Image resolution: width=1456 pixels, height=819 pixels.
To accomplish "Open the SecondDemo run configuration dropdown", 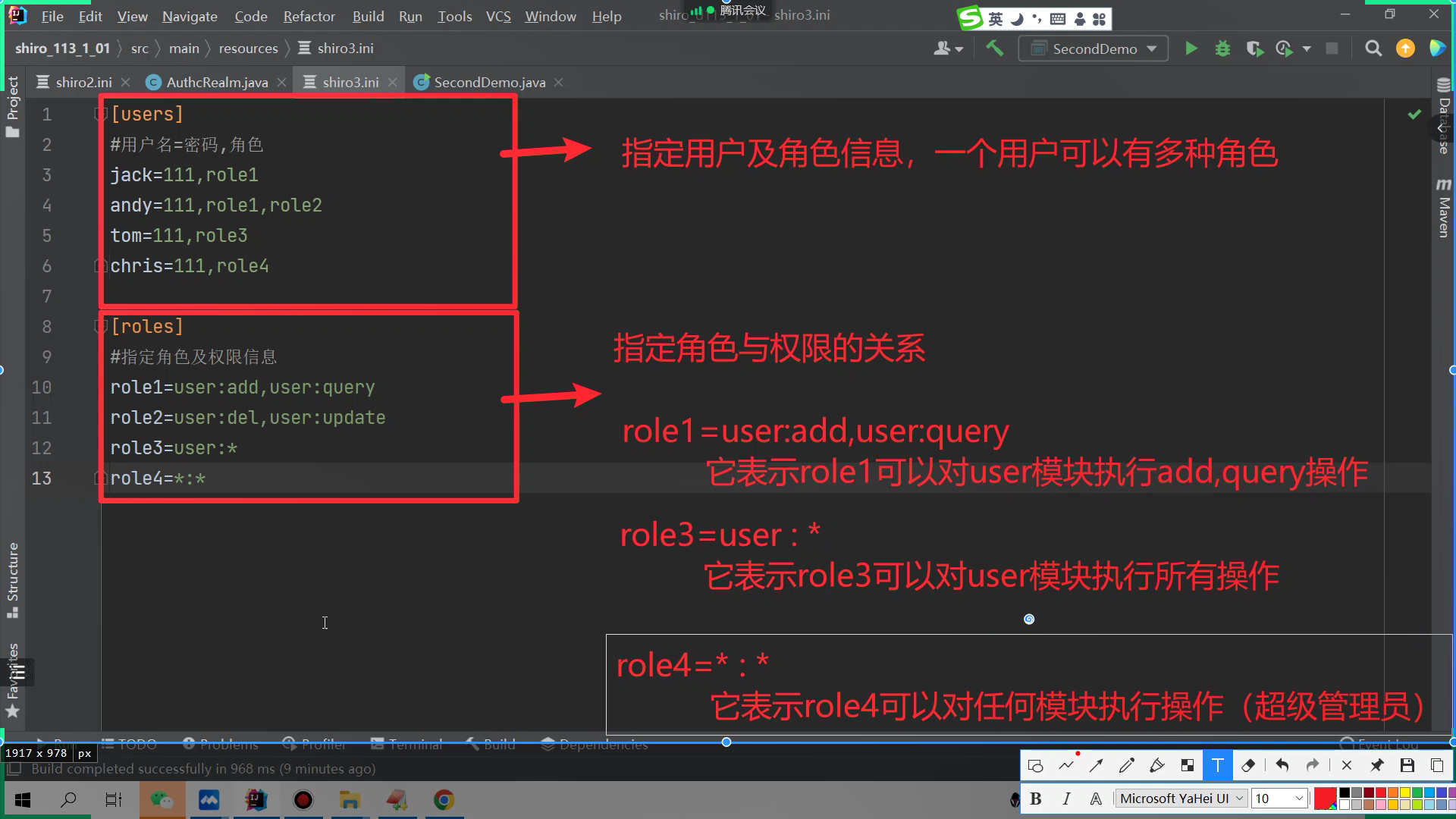I will pyautogui.click(x=1093, y=49).
